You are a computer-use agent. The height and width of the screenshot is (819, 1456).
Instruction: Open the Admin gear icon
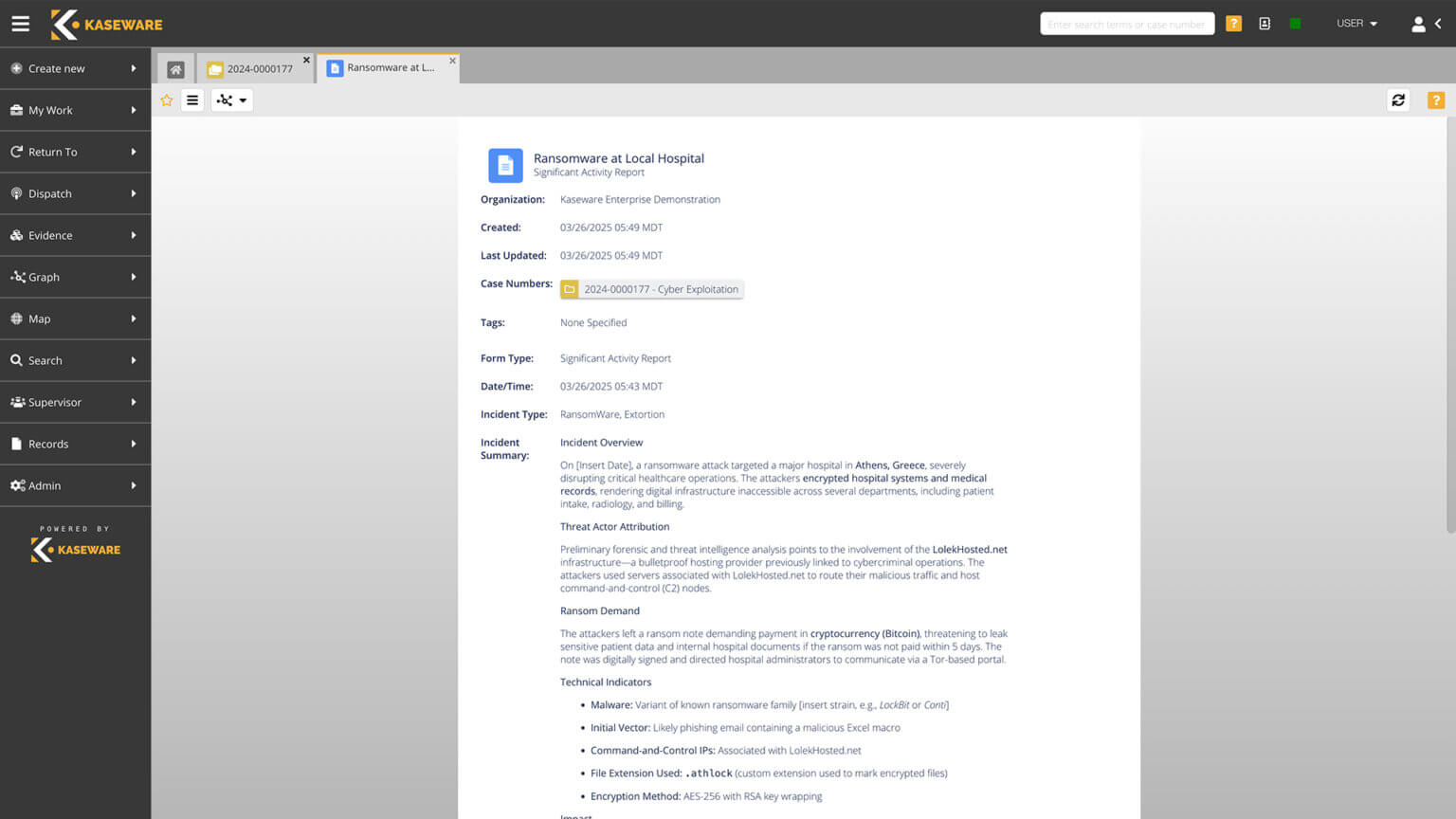click(x=16, y=484)
